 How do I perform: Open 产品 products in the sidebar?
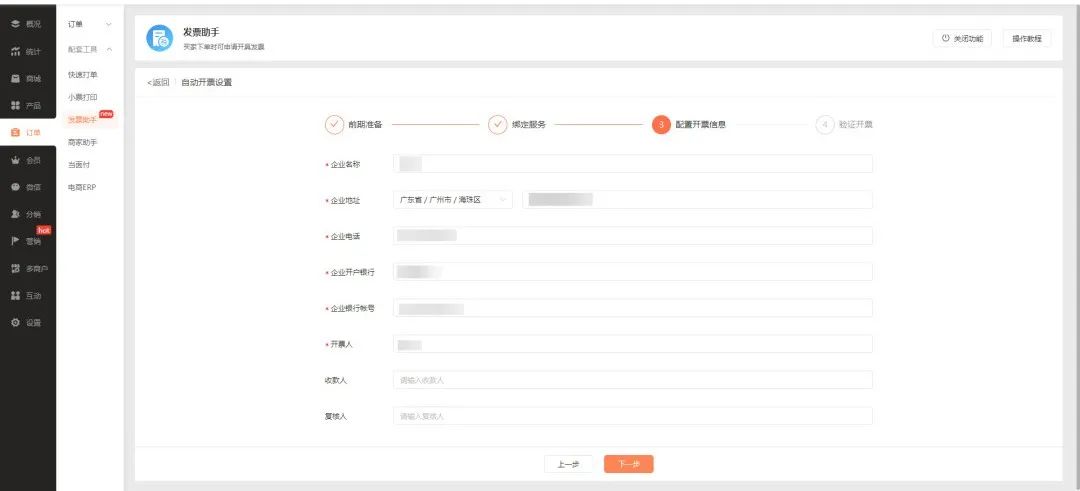[x=26, y=105]
